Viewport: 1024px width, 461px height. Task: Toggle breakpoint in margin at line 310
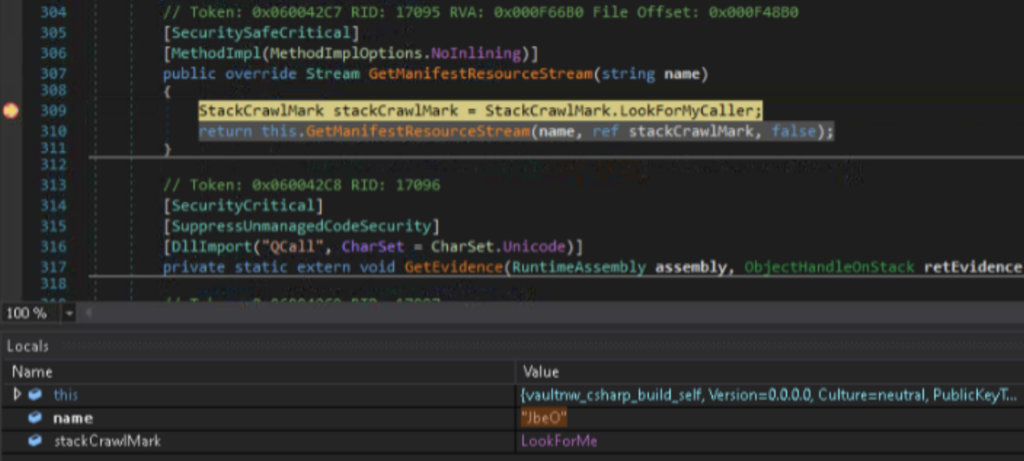tap(11, 132)
